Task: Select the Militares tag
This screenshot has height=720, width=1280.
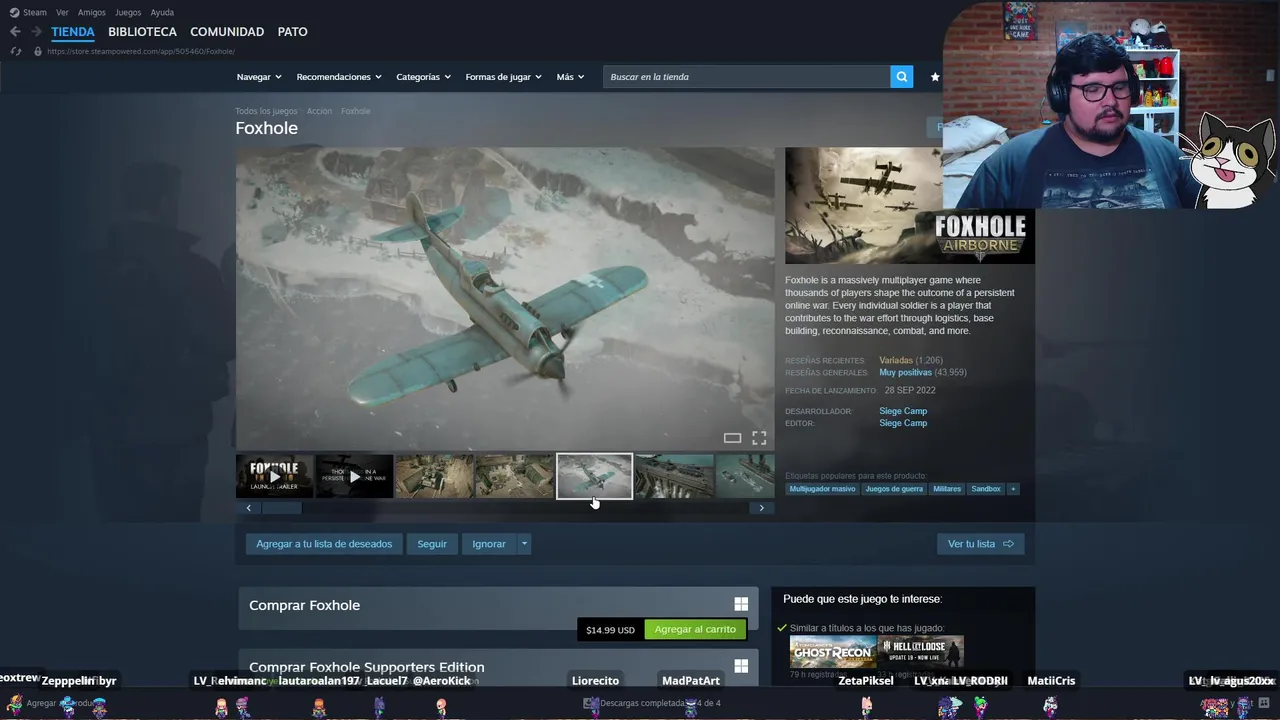Action: pos(947,489)
